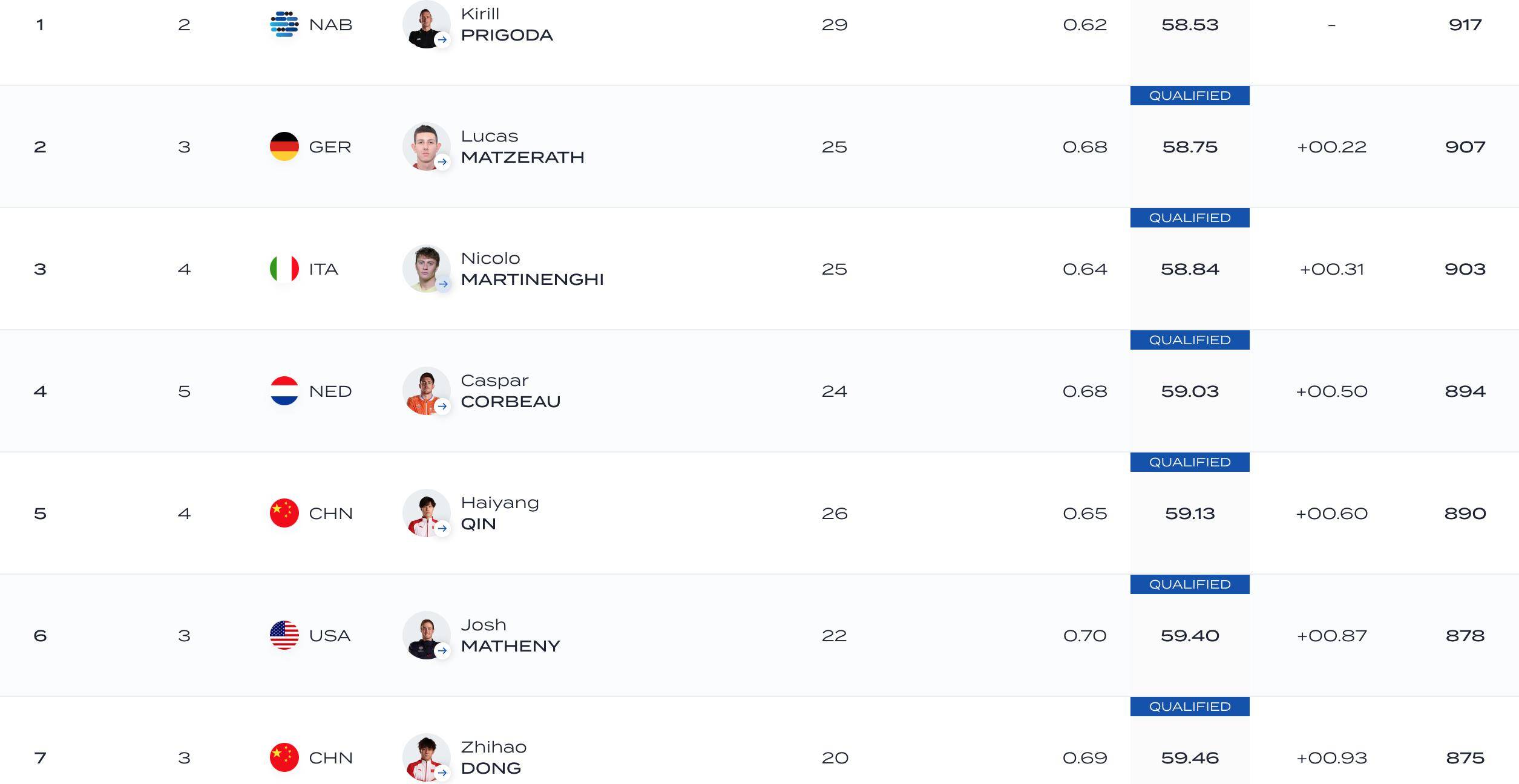The height and width of the screenshot is (784, 1519).
Task: Click Haiyang Qin's athlete photo
Action: coord(426,513)
